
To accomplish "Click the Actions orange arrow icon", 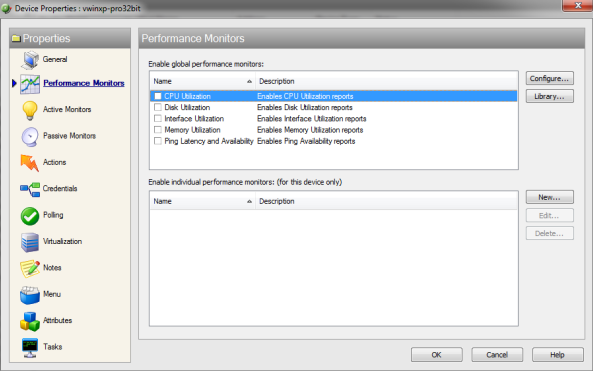I will 30,163.
